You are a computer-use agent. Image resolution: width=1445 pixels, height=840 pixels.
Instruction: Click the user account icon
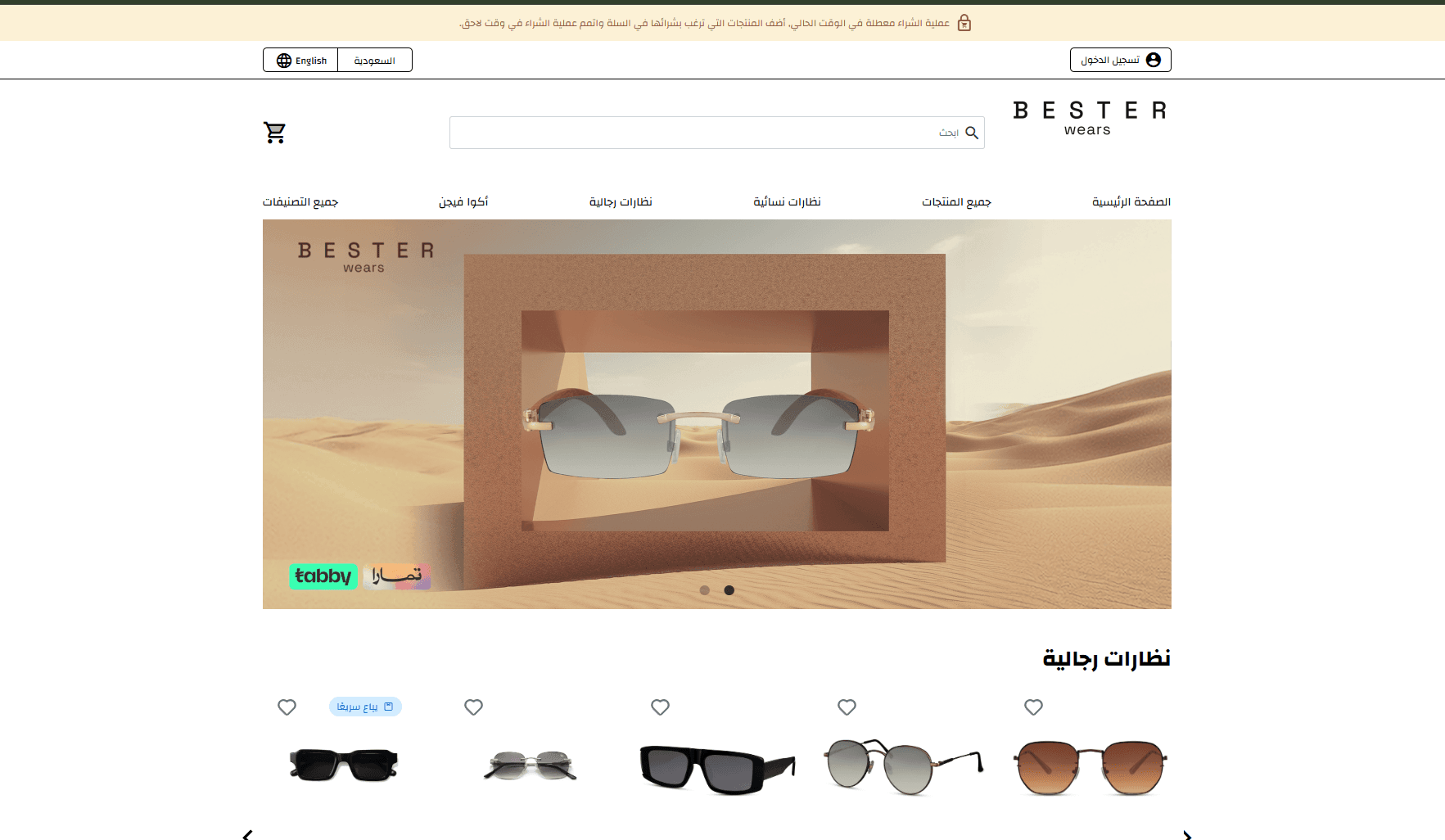coord(1154,60)
